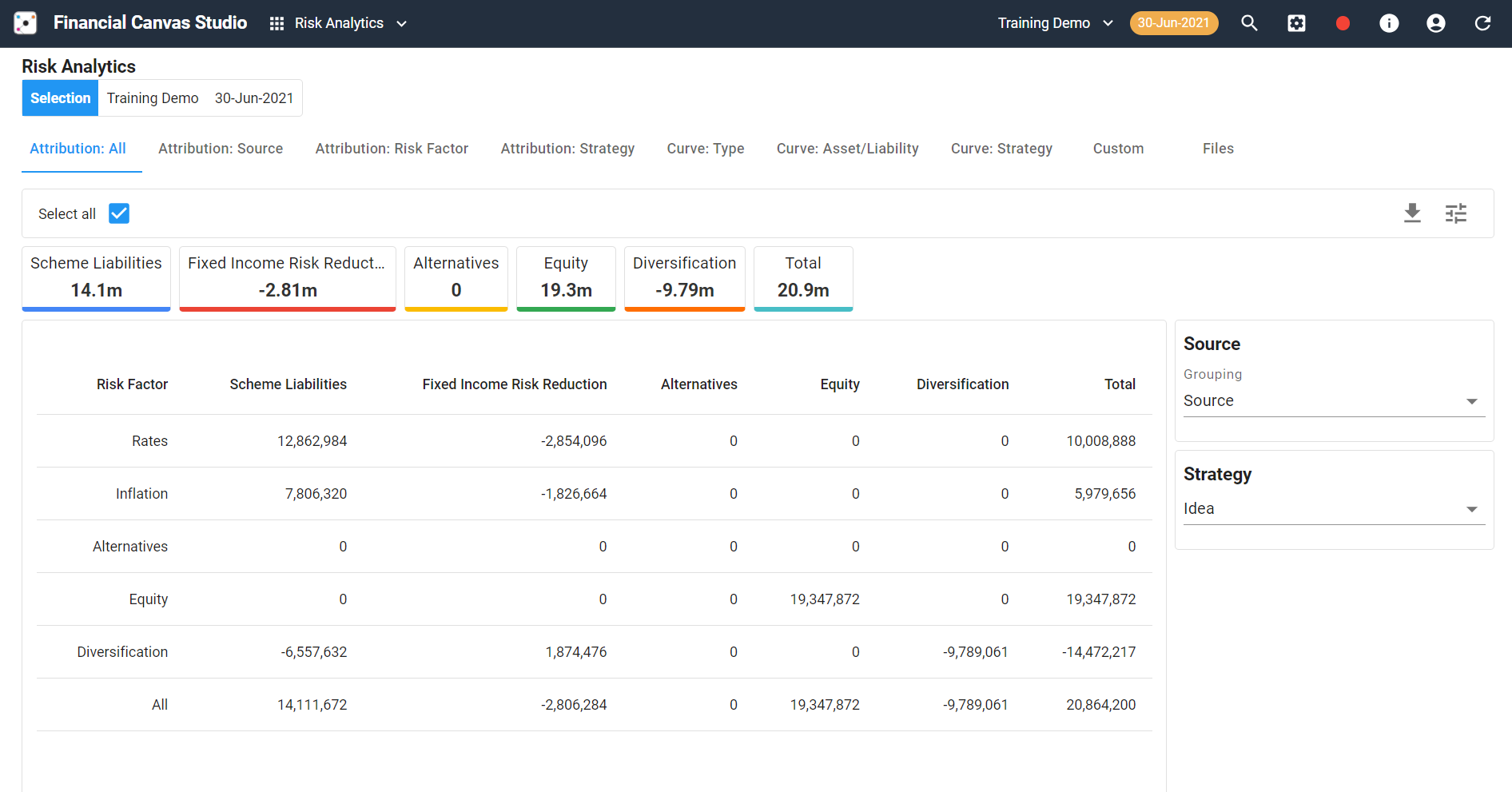Toggle the Select all checkbox
Screen dimensions: 1512x792
pyautogui.click(x=119, y=213)
